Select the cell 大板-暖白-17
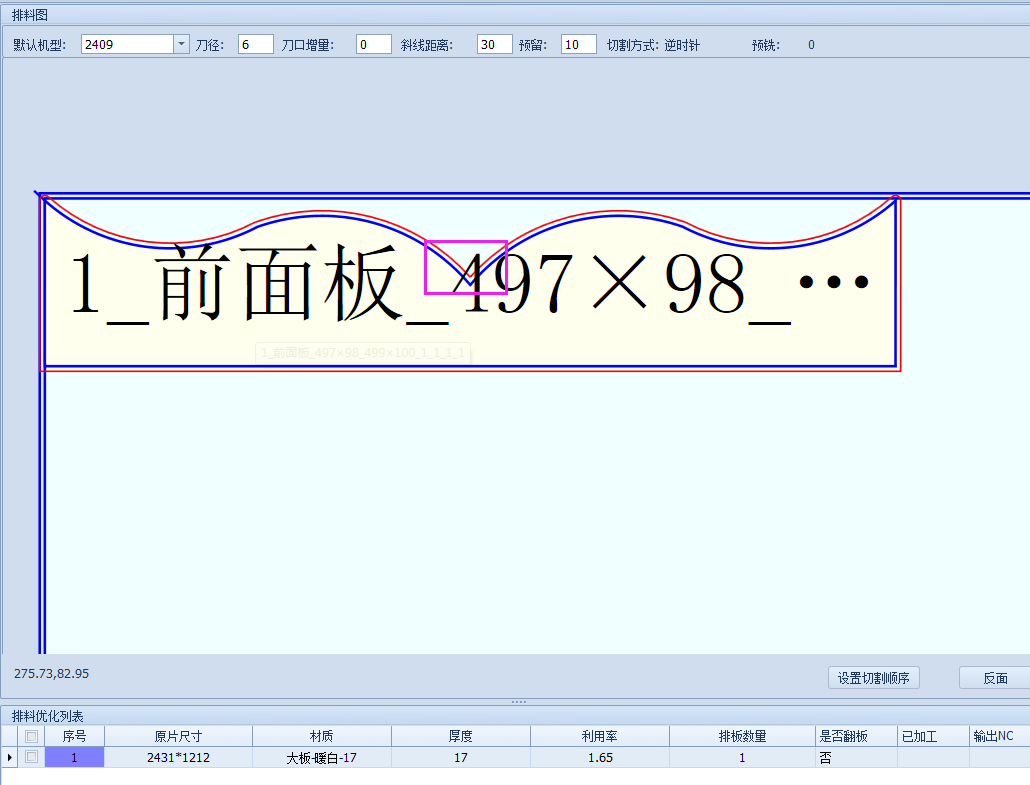Image resolution: width=1030 pixels, height=785 pixels. click(322, 757)
